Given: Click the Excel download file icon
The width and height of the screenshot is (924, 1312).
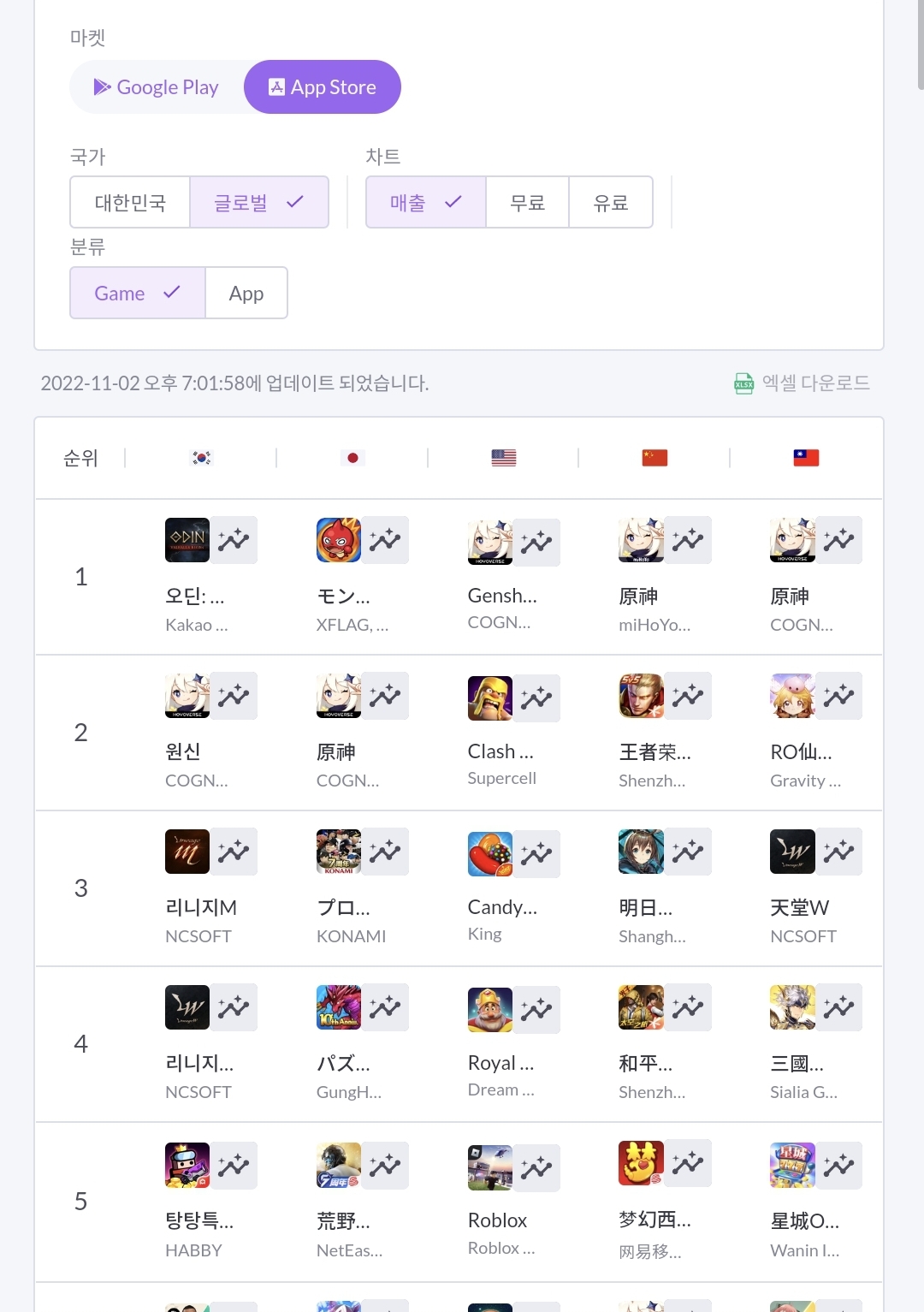Looking at the screenshot, I should point(743,383).
